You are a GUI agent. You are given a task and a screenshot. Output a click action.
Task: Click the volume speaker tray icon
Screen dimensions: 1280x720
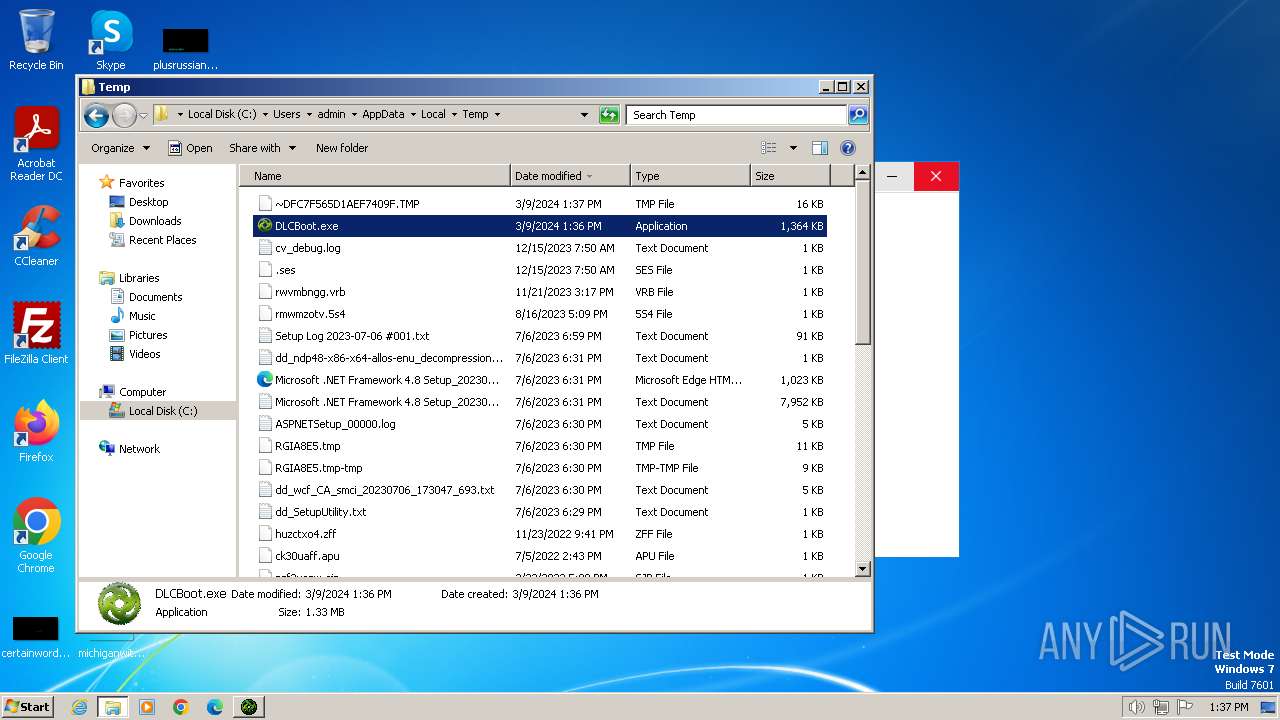(1136, 707)
